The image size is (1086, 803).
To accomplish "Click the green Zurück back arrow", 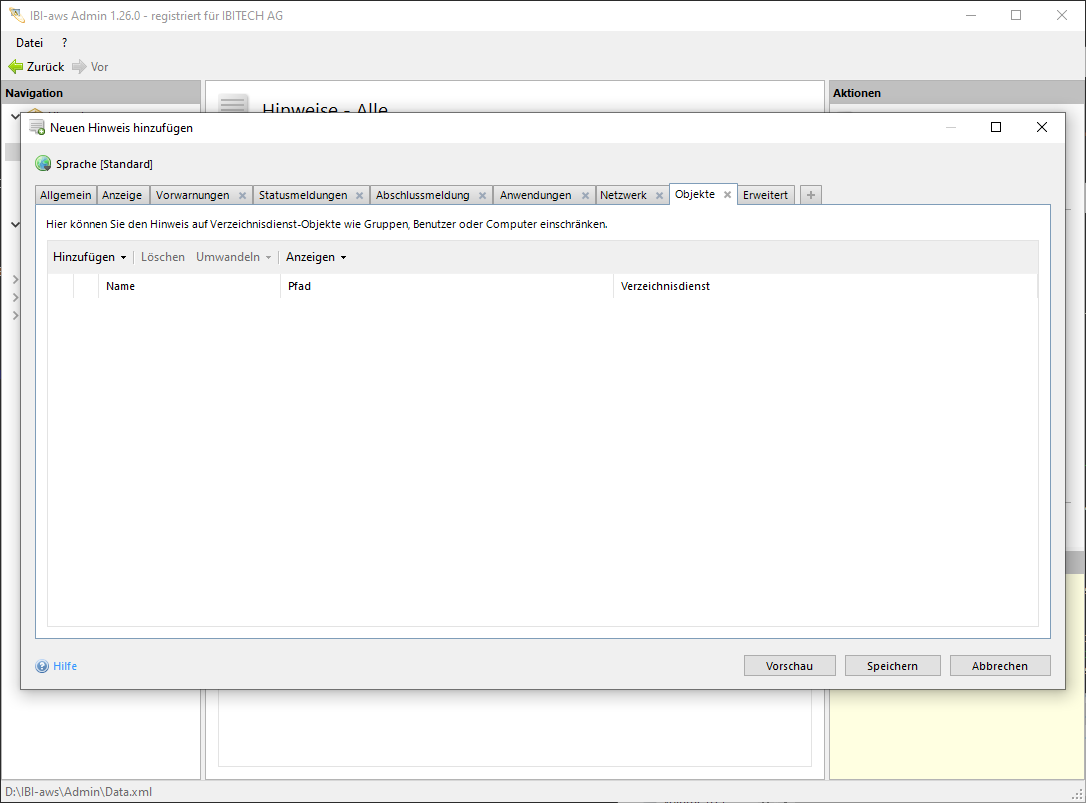I will tap(16, 67).
